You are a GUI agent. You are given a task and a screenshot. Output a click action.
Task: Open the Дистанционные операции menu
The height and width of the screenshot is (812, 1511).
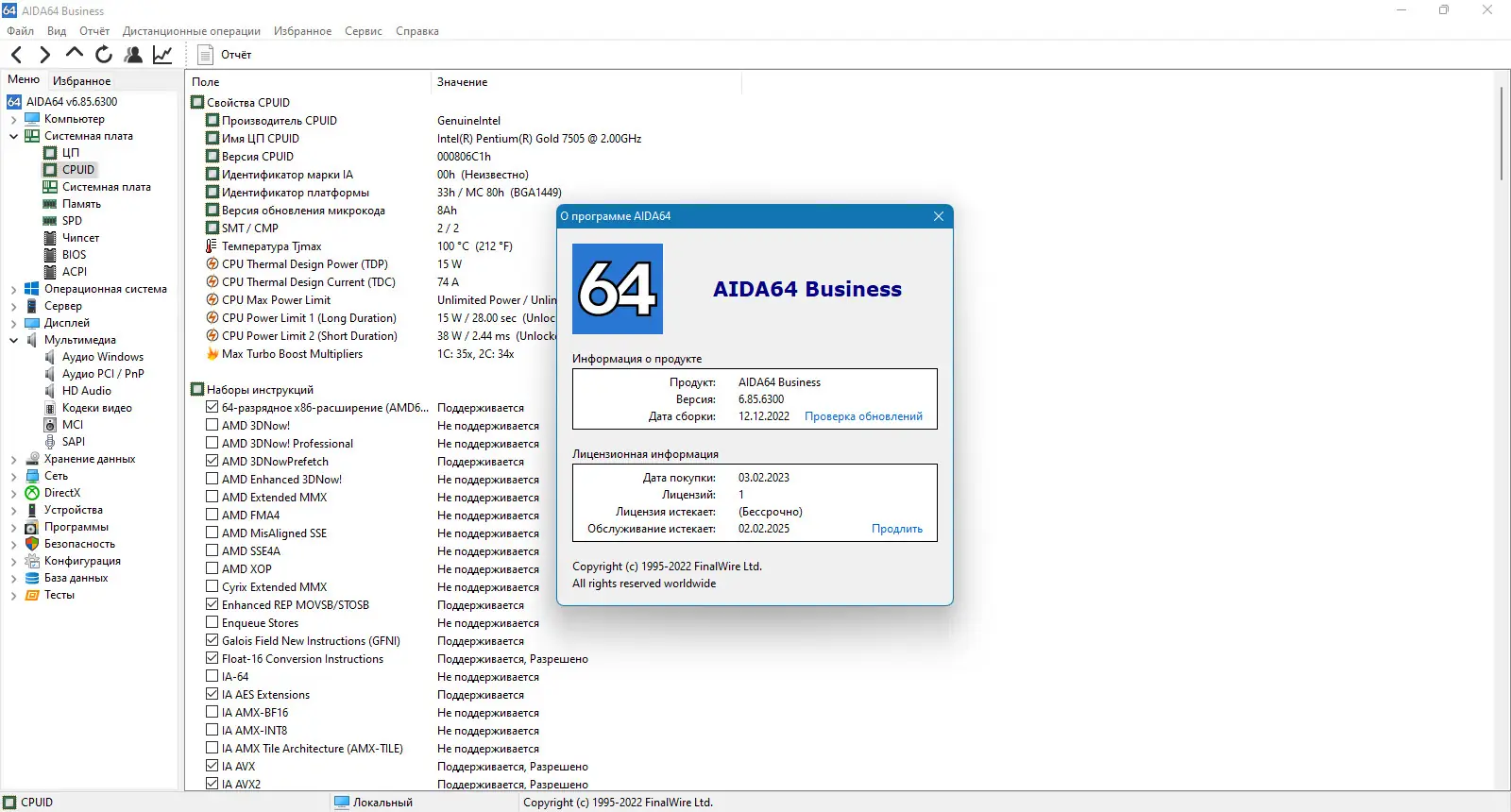pos(192,31)
